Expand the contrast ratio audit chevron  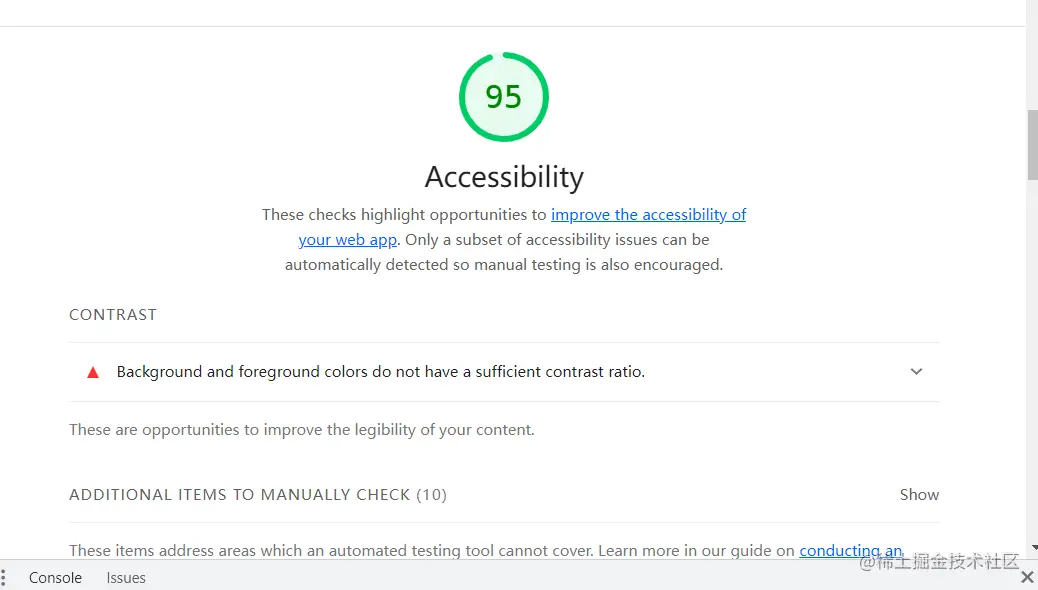pos(916,371)
